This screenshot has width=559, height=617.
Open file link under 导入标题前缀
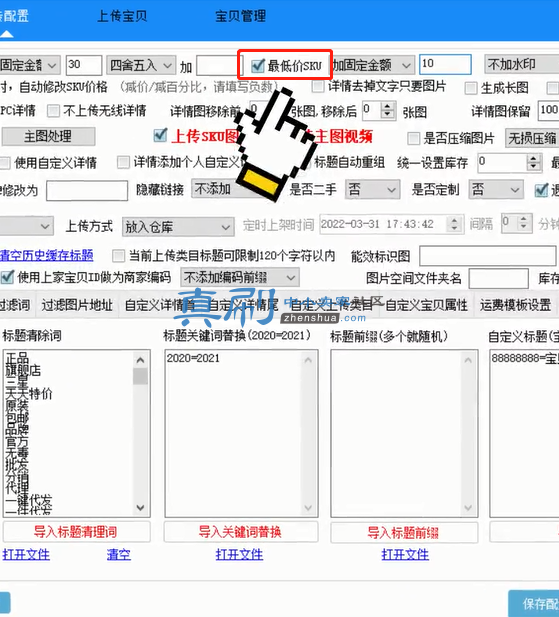[405, 555]
